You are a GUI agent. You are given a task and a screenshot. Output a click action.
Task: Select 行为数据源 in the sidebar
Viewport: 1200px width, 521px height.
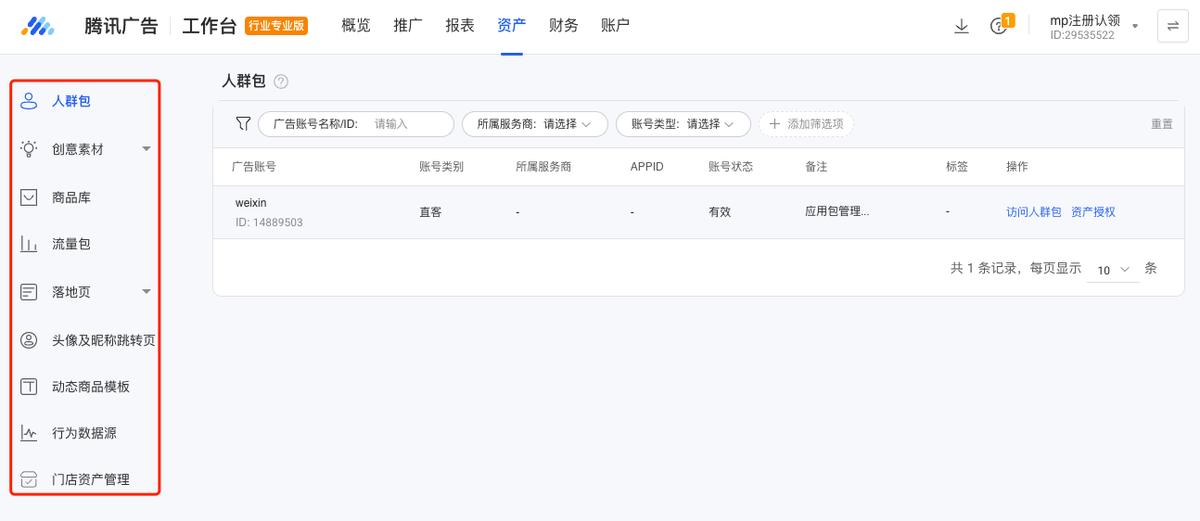[x=85, y=433]
